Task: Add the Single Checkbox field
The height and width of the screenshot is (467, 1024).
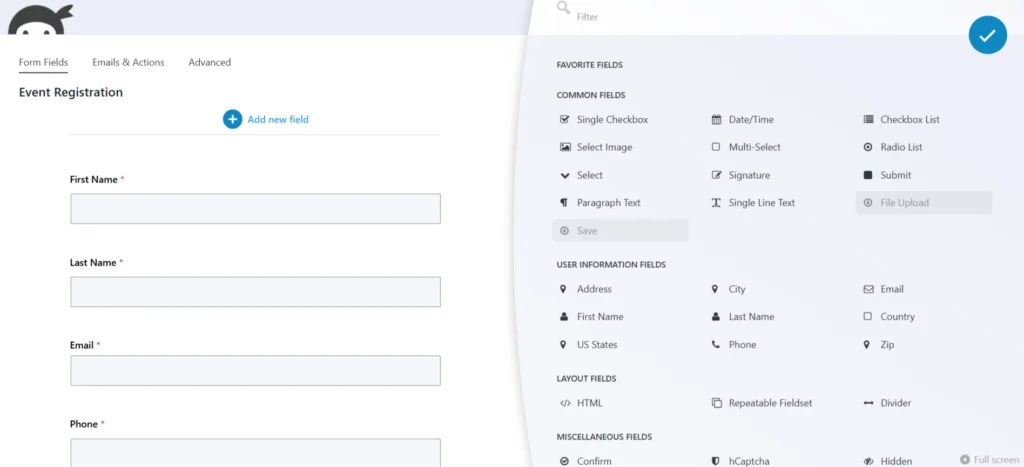Action: pyautogui.click(x=603, y=120)
